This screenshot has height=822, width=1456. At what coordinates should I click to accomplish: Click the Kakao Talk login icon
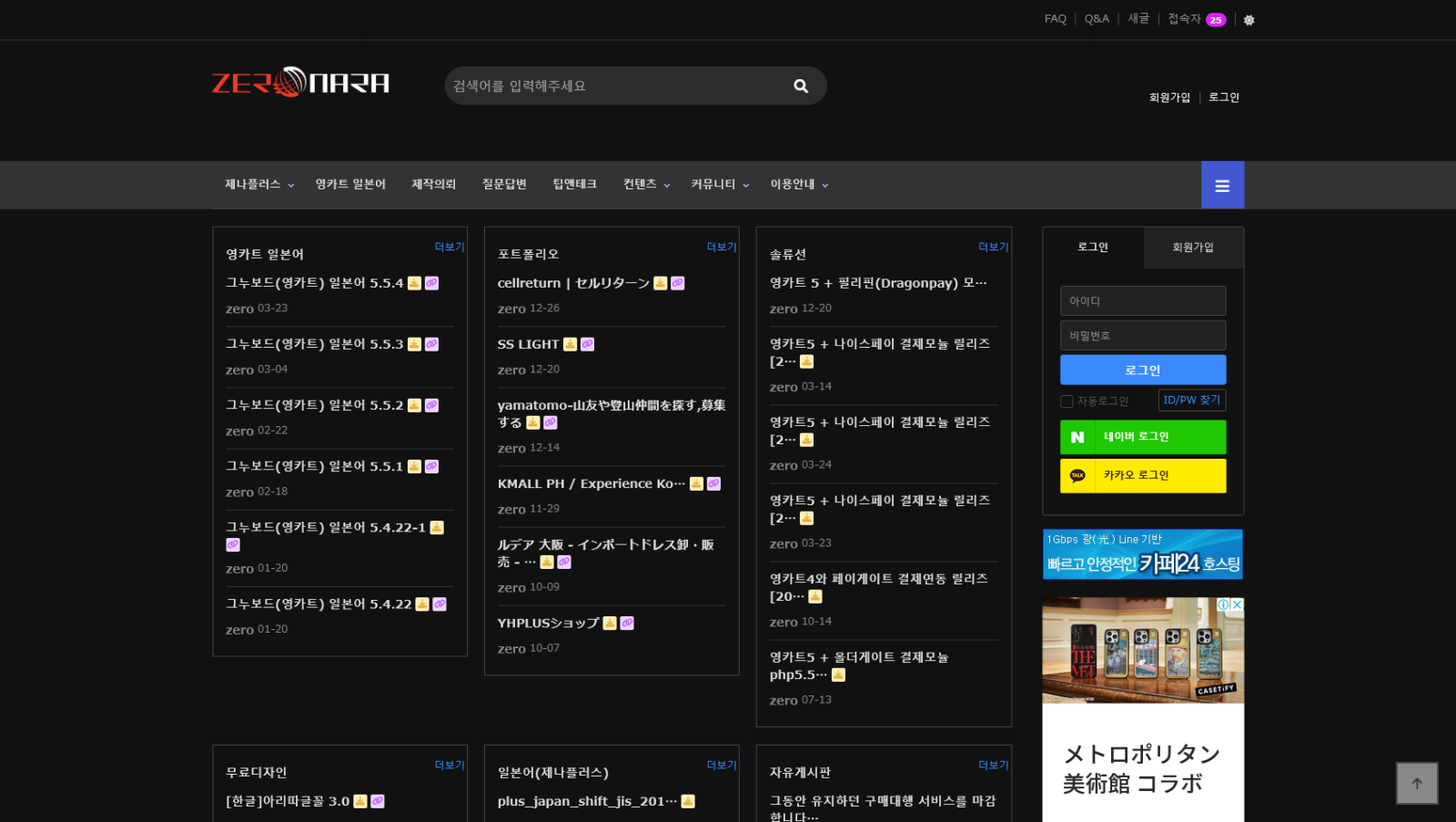click(1077, 475)
